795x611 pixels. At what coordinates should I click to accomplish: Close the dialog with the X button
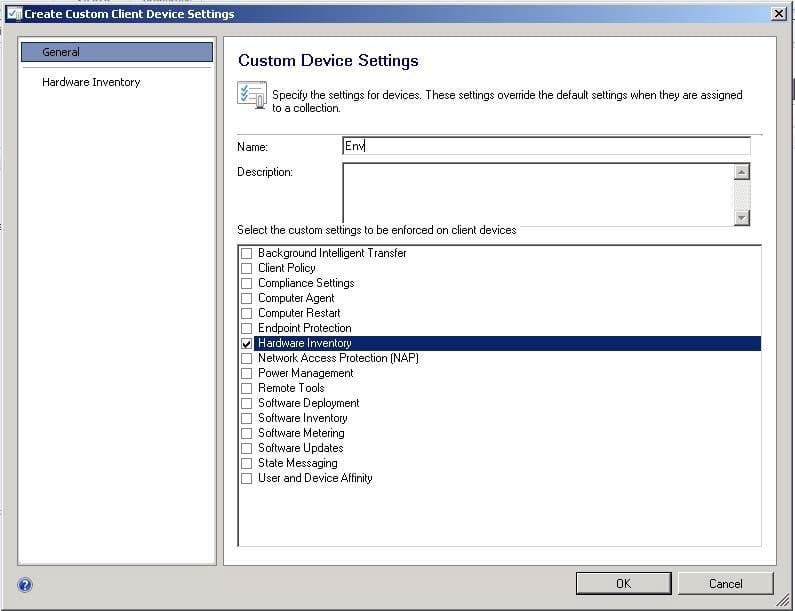[778, 13]
